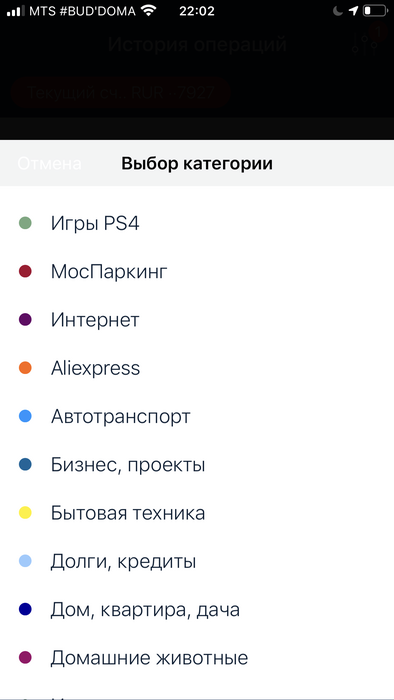Tap the orange dot next to Aliexpress
This screenshot has height=700, width=394.
25,368
